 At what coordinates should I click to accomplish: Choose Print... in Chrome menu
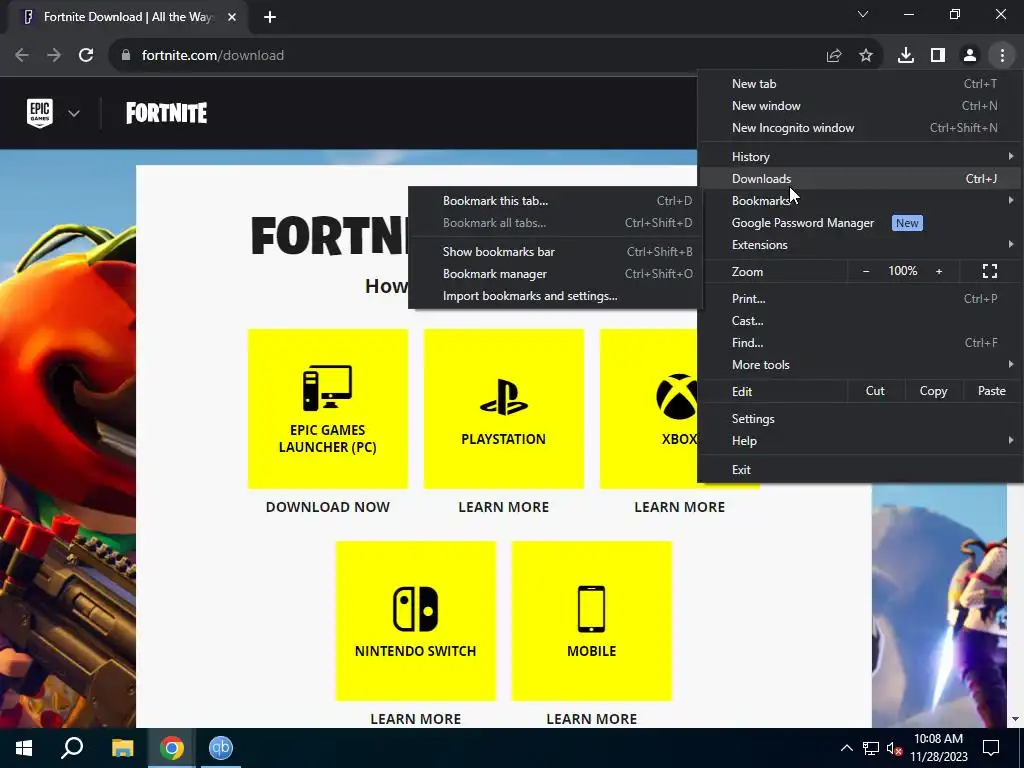point(861,299)
